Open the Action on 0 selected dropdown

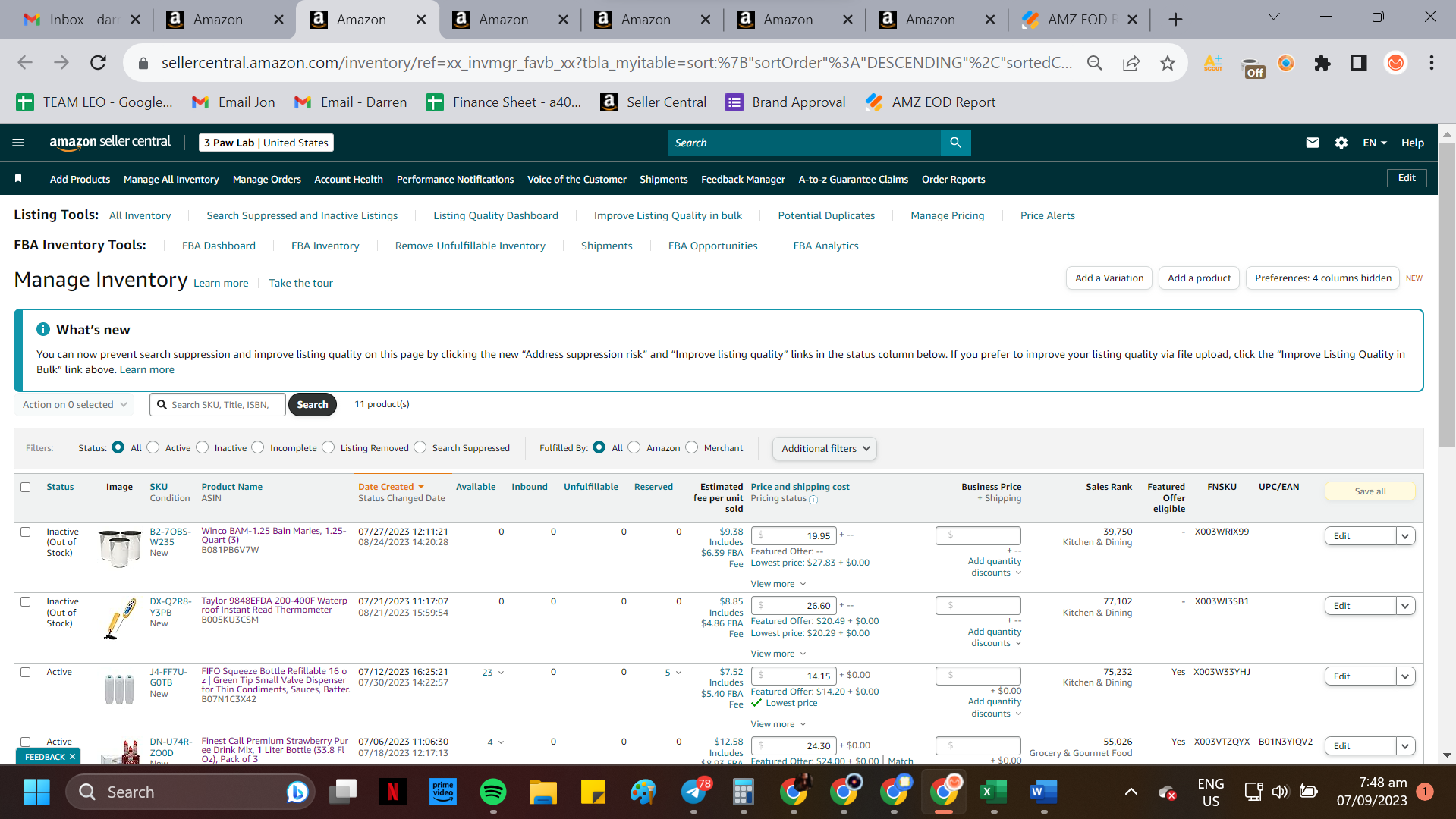(x=74, y=405)
